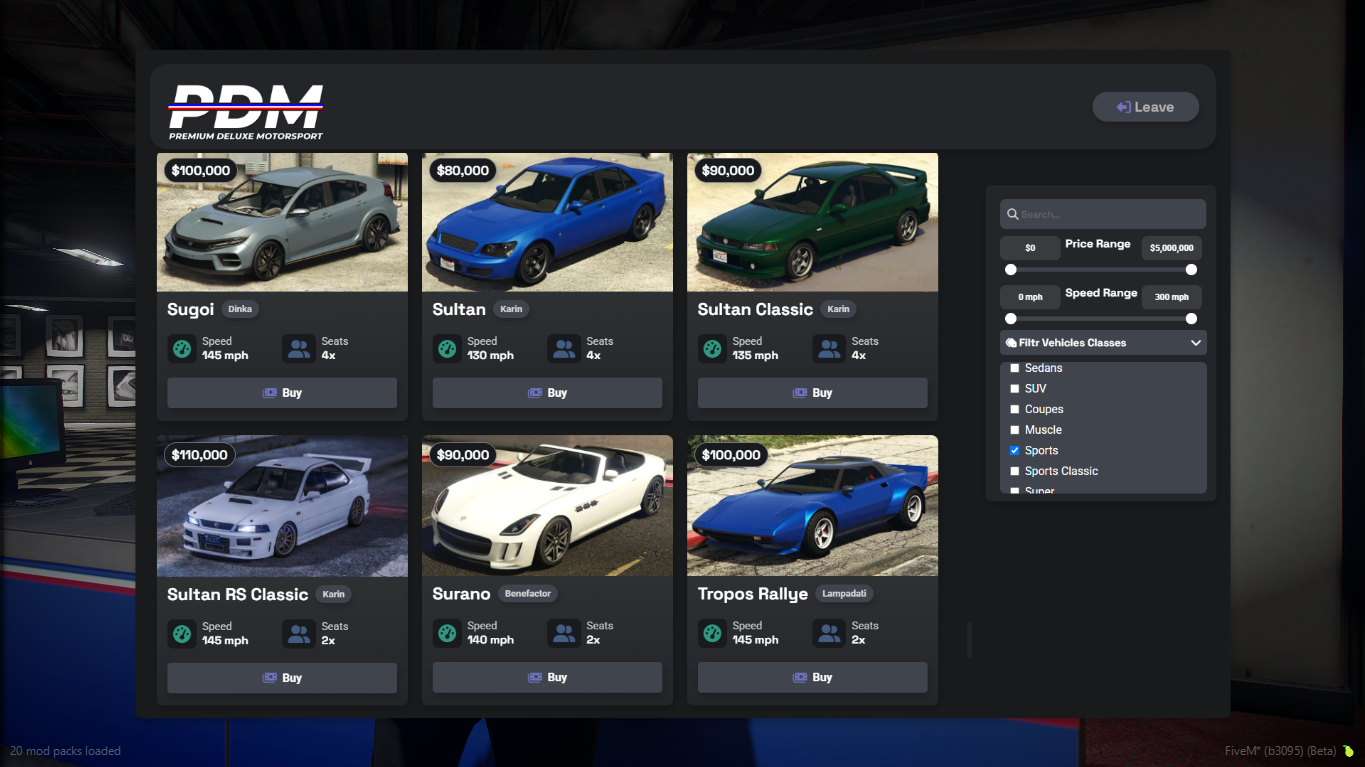Click the Karin tag on Sultan RS Classic
Viewport: 1365px width, 767px height.
click(x=333, y=594)
